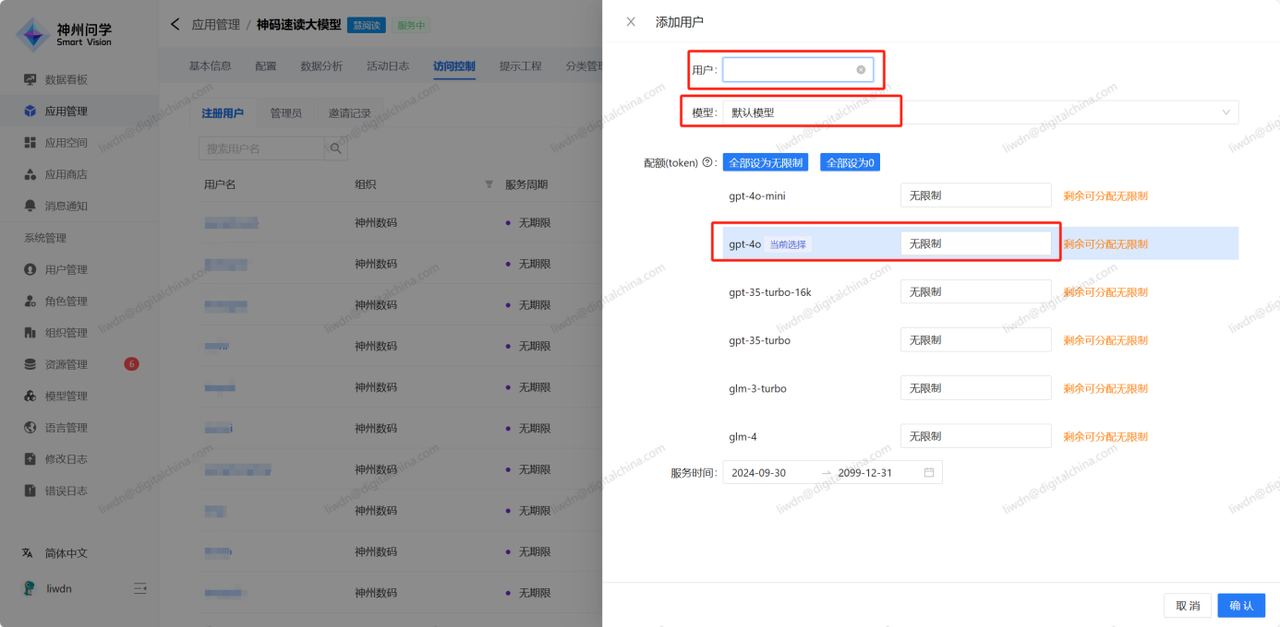Open the 提示工程 tab
This screenshot has height=627, width=1280.
coord(520,66)
